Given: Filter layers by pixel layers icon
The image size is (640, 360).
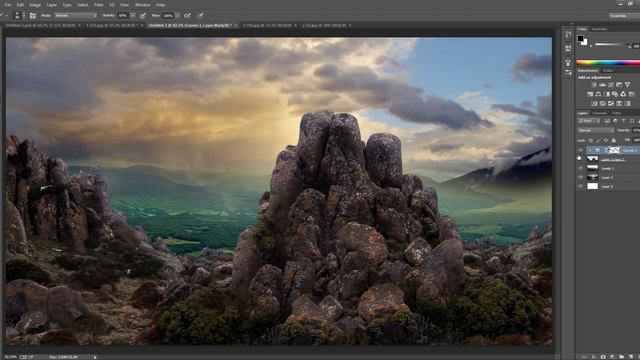Looking at the screenshot, I should pyautogui.click(x=607, y=121).
